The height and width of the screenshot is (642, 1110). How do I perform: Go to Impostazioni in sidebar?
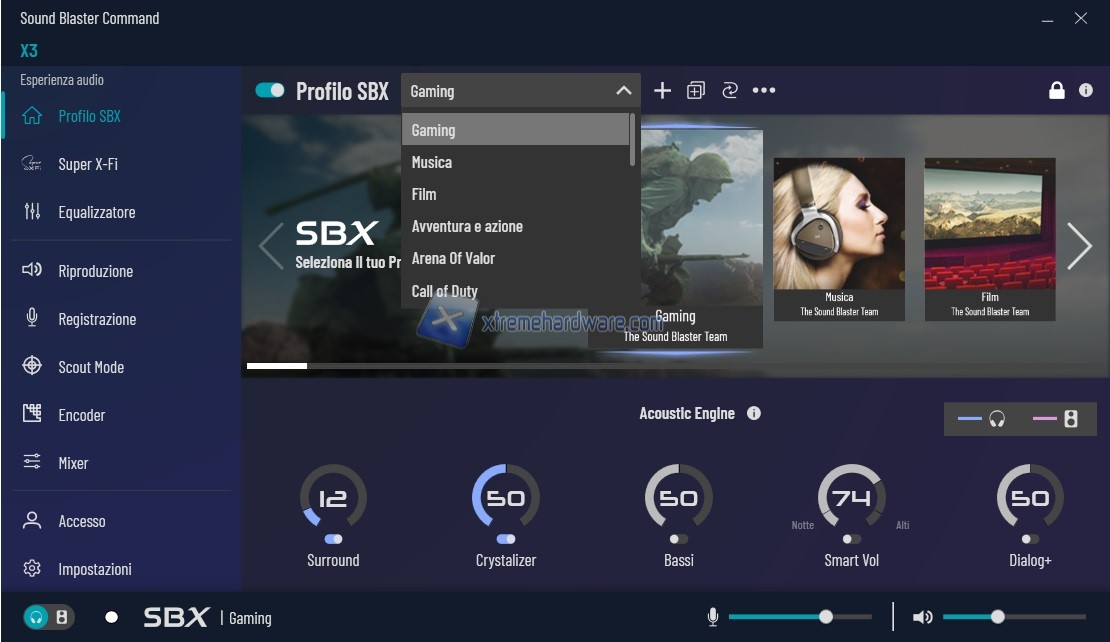click(94, 569)
